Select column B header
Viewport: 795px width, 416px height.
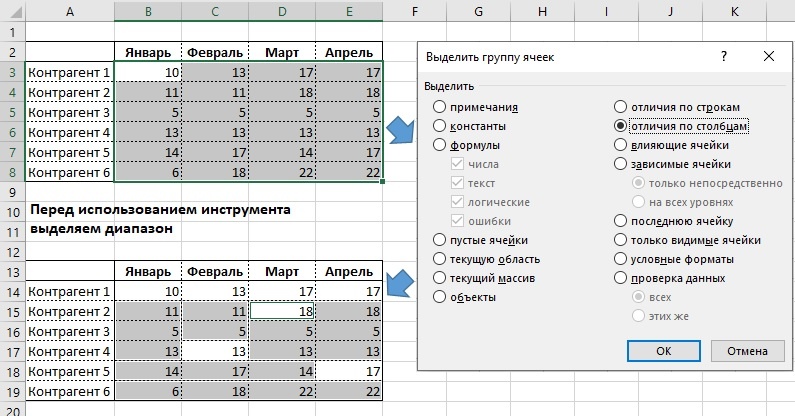pos(148,11)
